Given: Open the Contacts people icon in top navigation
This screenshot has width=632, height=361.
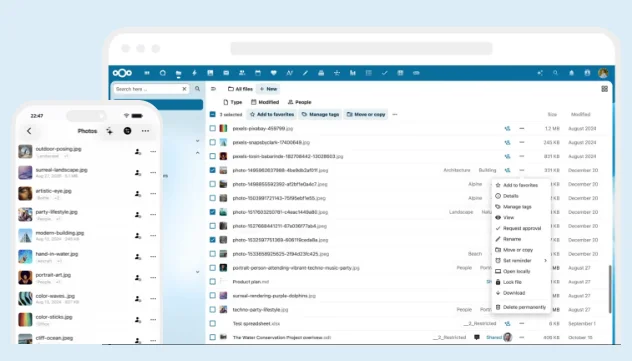Looking at the screenshot, I should [x=242, y=73].
